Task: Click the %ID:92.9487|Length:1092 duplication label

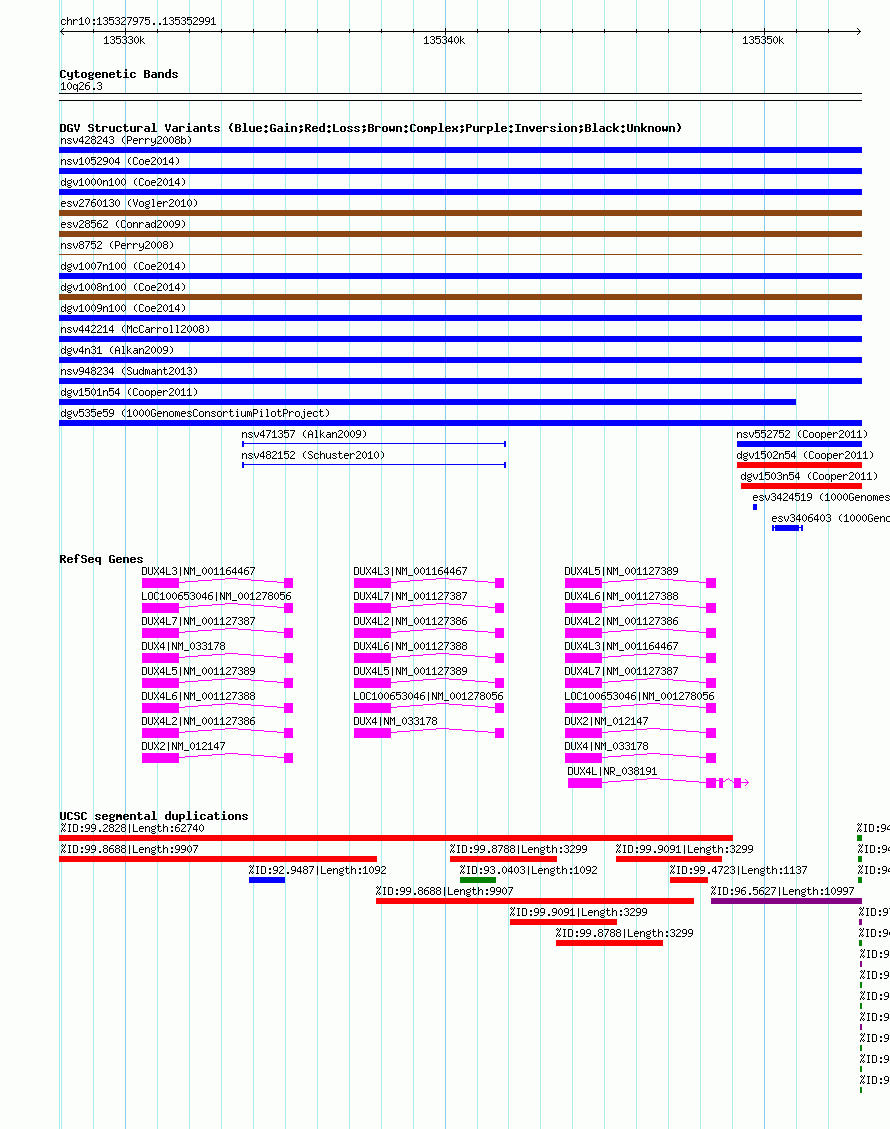Action: coord(318,871)
